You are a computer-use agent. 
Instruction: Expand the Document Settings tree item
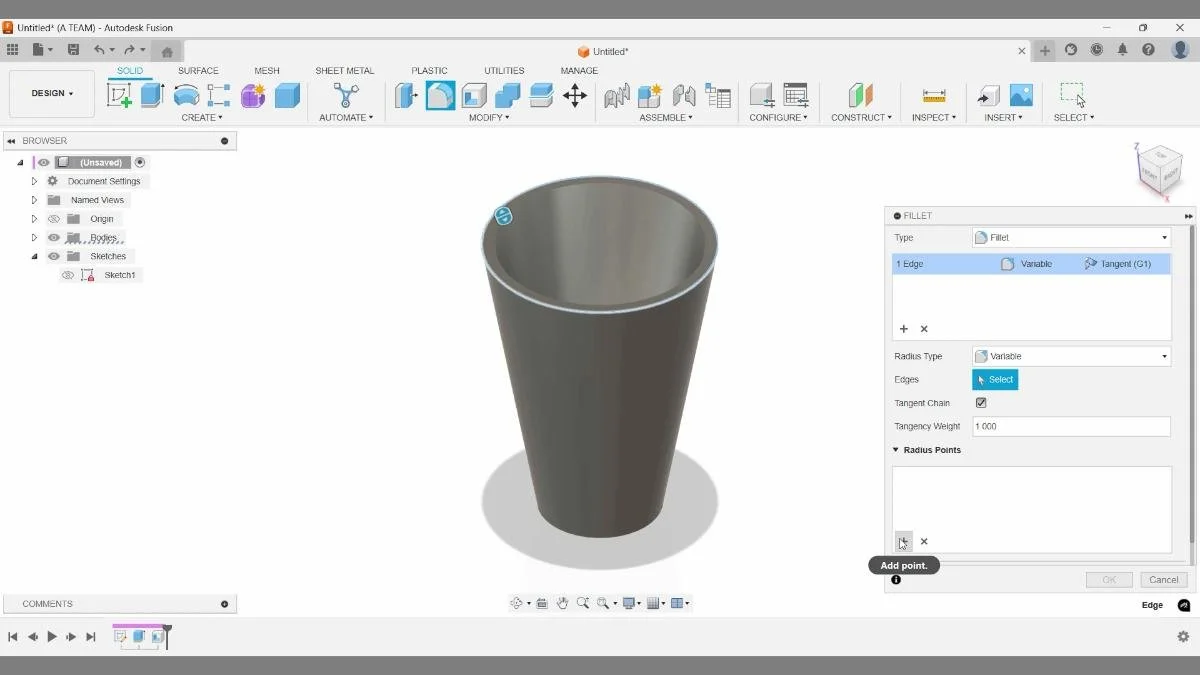pos(33,181)
